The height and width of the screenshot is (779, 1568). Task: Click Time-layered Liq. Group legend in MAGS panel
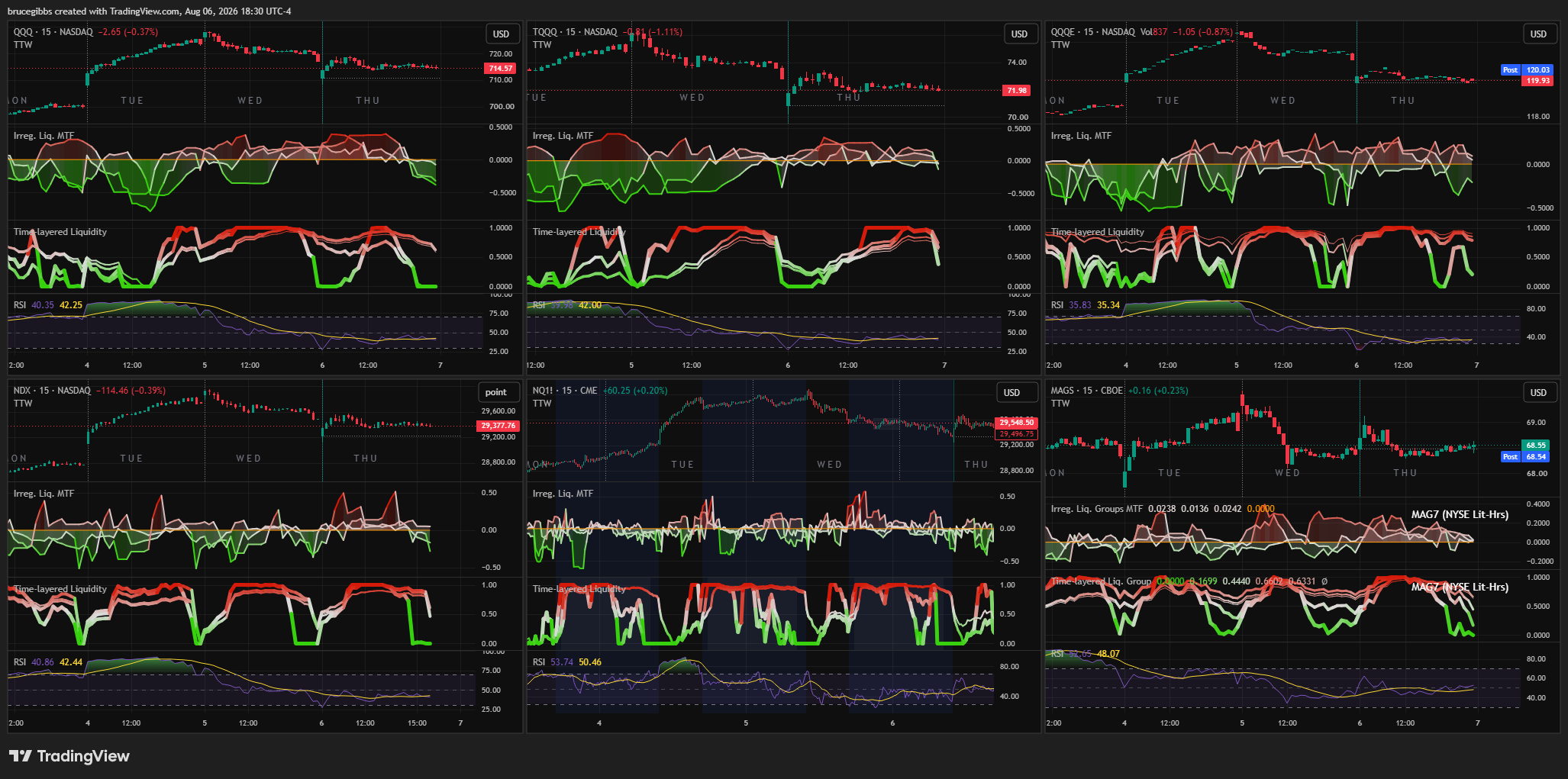pos(1101,581)
